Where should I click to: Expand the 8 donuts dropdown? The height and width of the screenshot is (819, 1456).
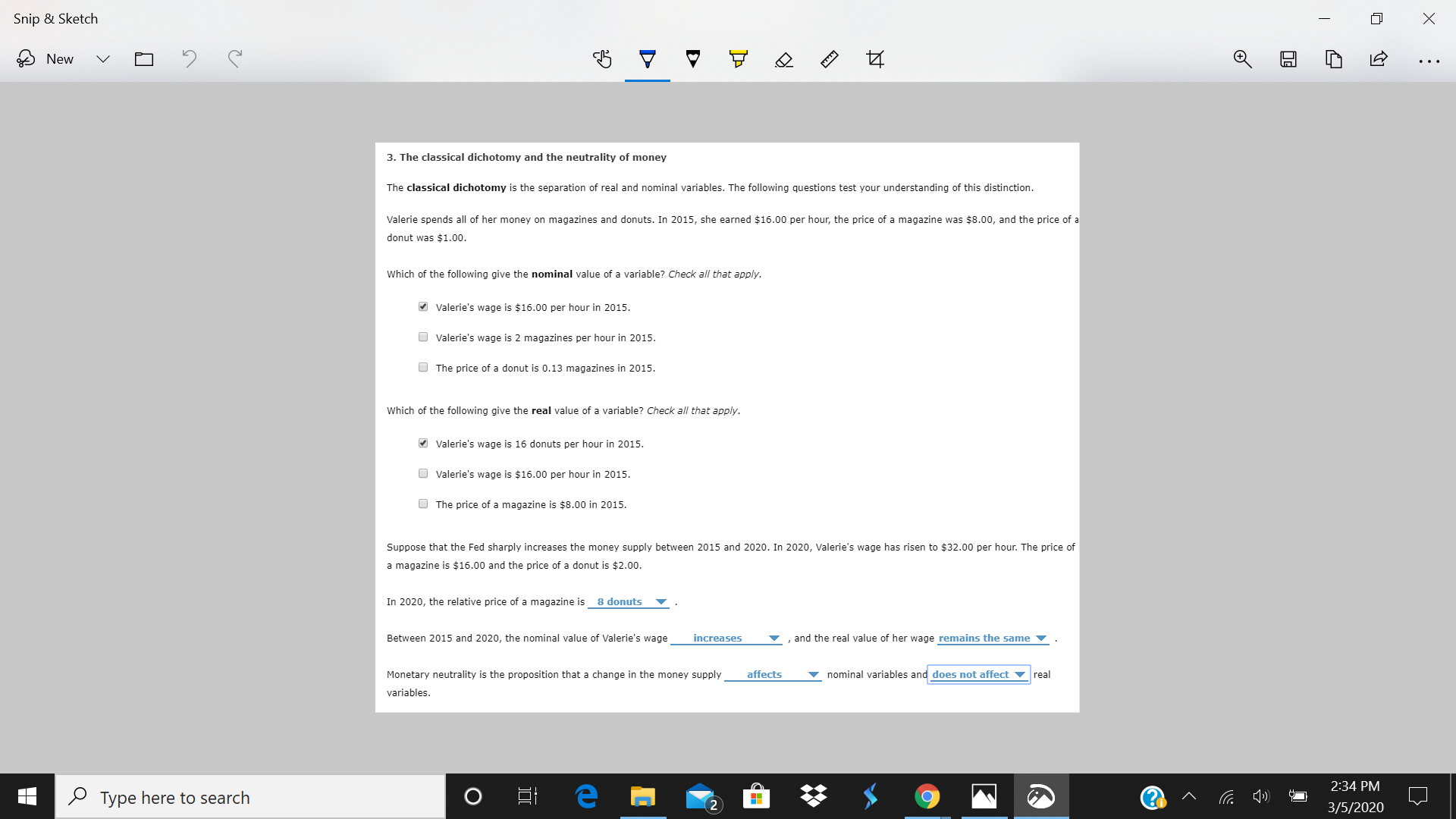point(662,601)
